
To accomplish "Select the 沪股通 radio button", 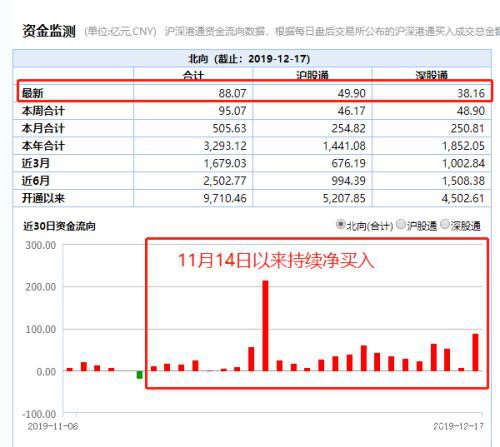I will [x=401, y=224].
